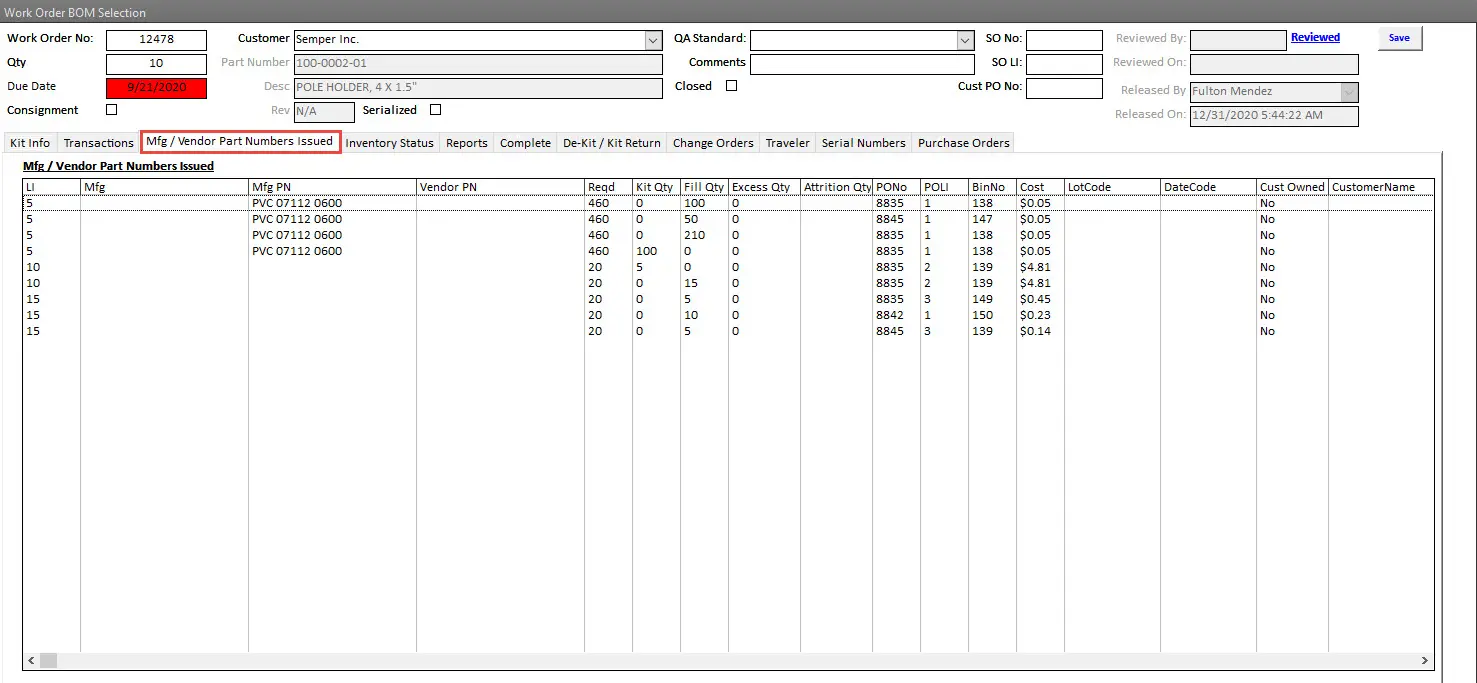This screenshot has height=683, width=1477.
Task: Switch to the Kit Info tab
Action: (x=30, y=143)
